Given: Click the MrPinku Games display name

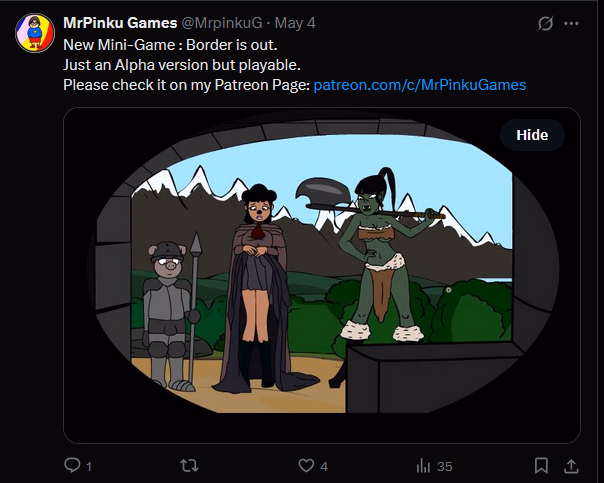Looking at the screenshot, I should pyautogui.click(x=120, y=23).
